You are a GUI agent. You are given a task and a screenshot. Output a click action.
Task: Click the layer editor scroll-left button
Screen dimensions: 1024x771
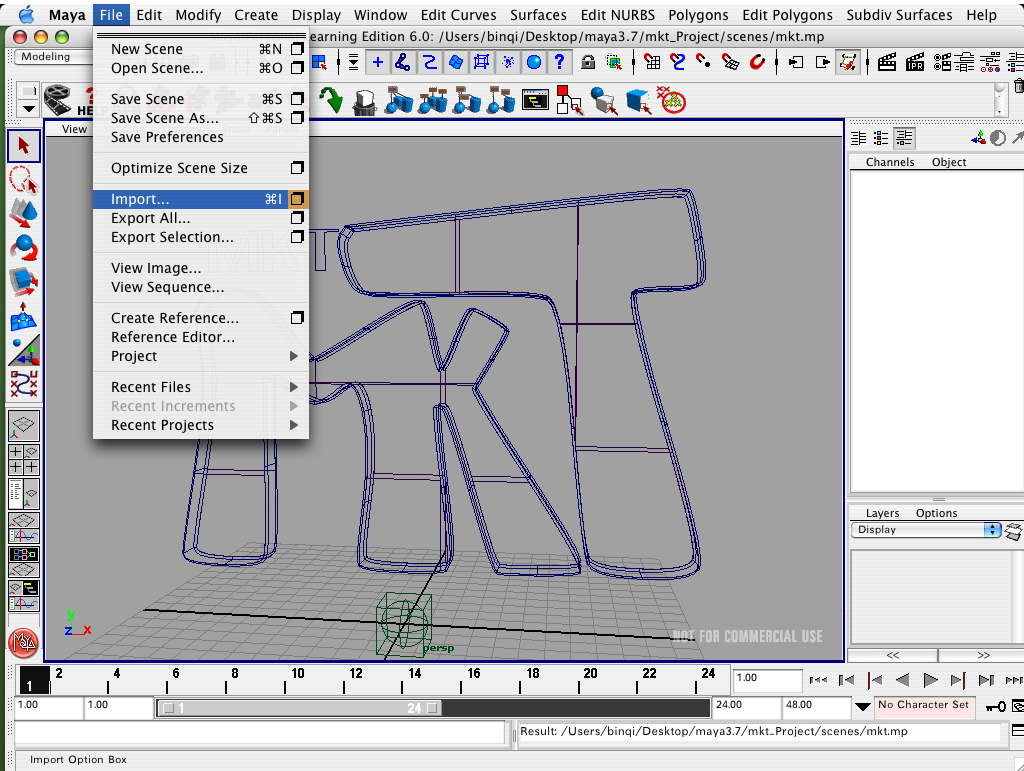click(893, 655)
